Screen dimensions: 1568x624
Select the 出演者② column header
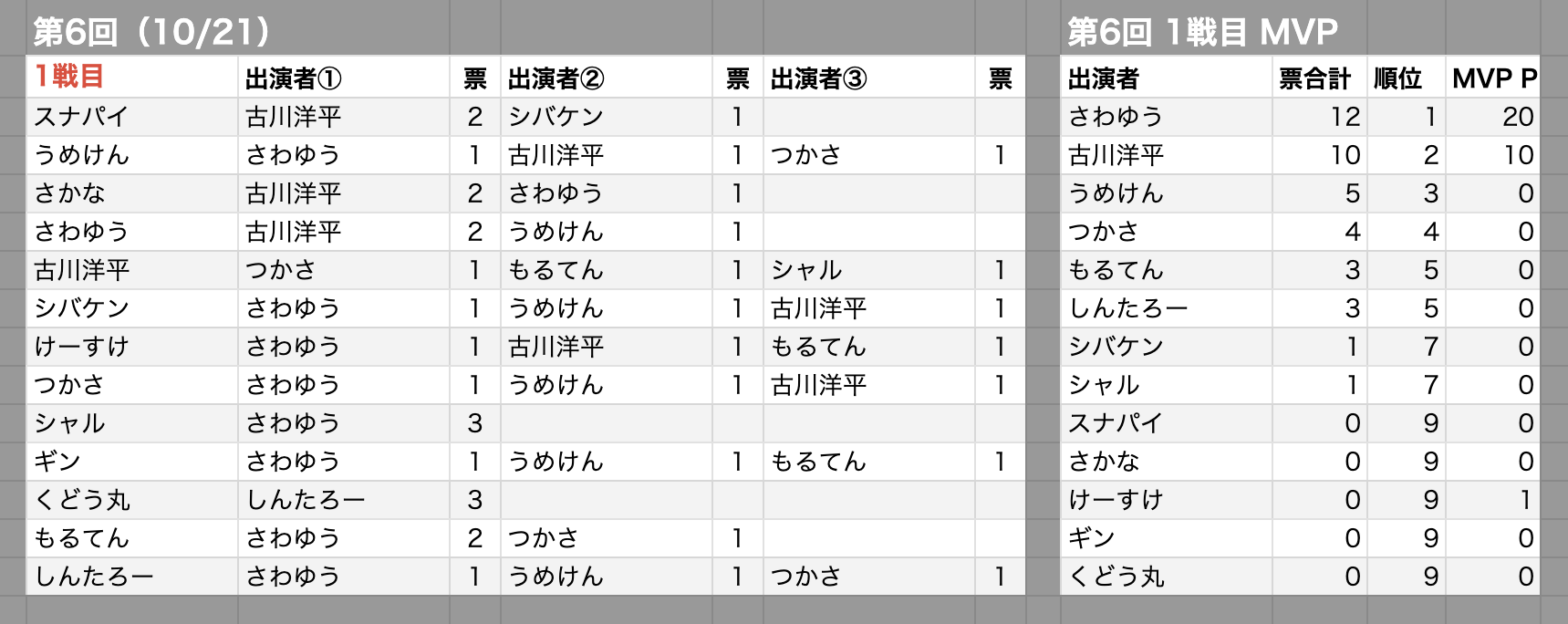click(556, 79)
